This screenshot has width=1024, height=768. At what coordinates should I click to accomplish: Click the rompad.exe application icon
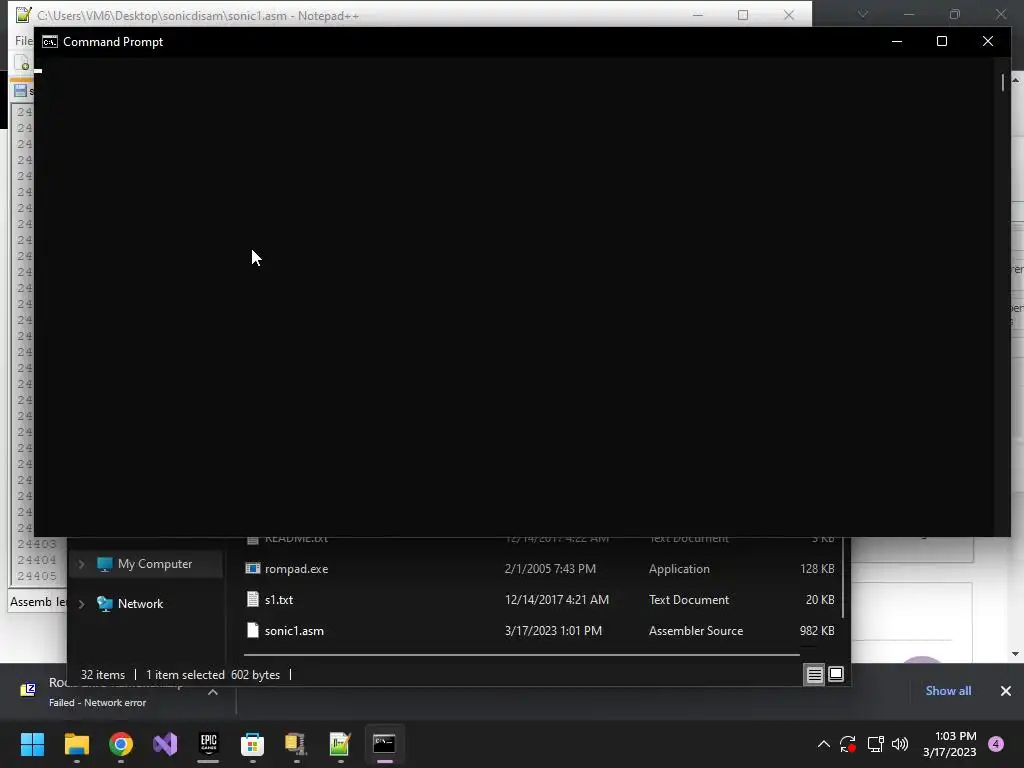click(x=253, y=568)
